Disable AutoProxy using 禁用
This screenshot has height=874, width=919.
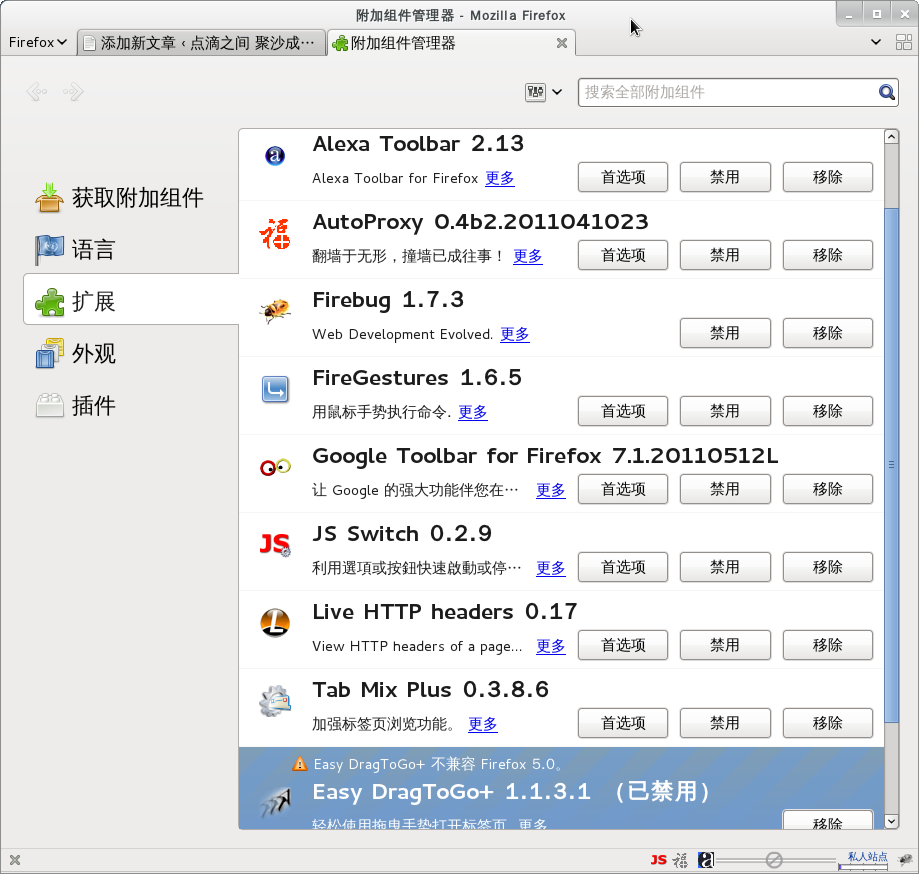tap(725, 255)
